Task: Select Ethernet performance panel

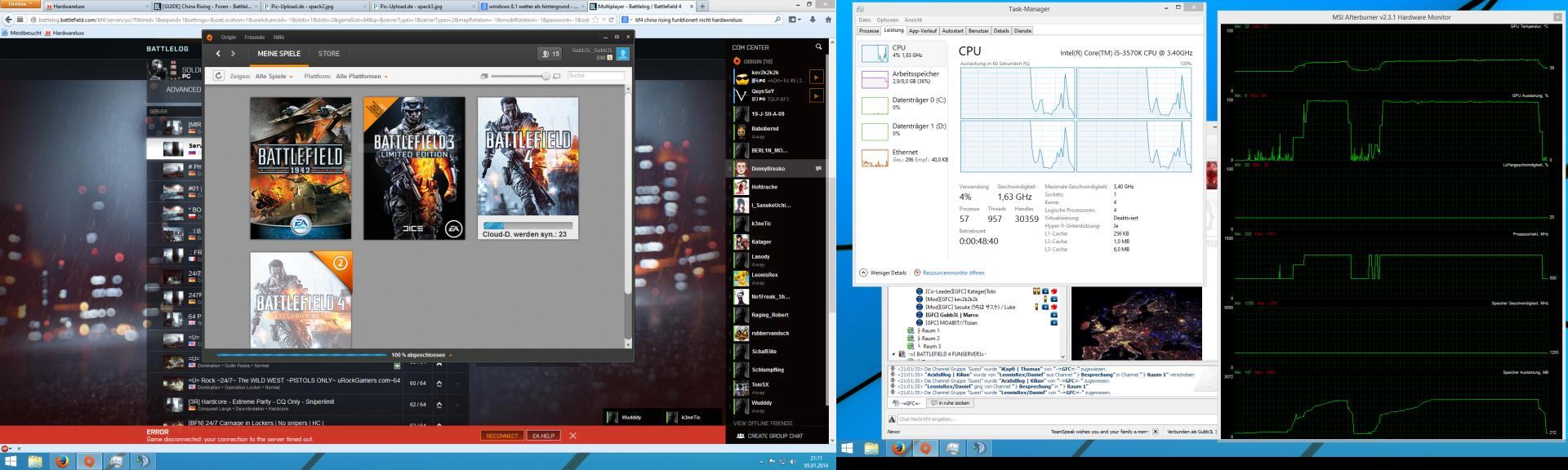Action: pos(904,157)
